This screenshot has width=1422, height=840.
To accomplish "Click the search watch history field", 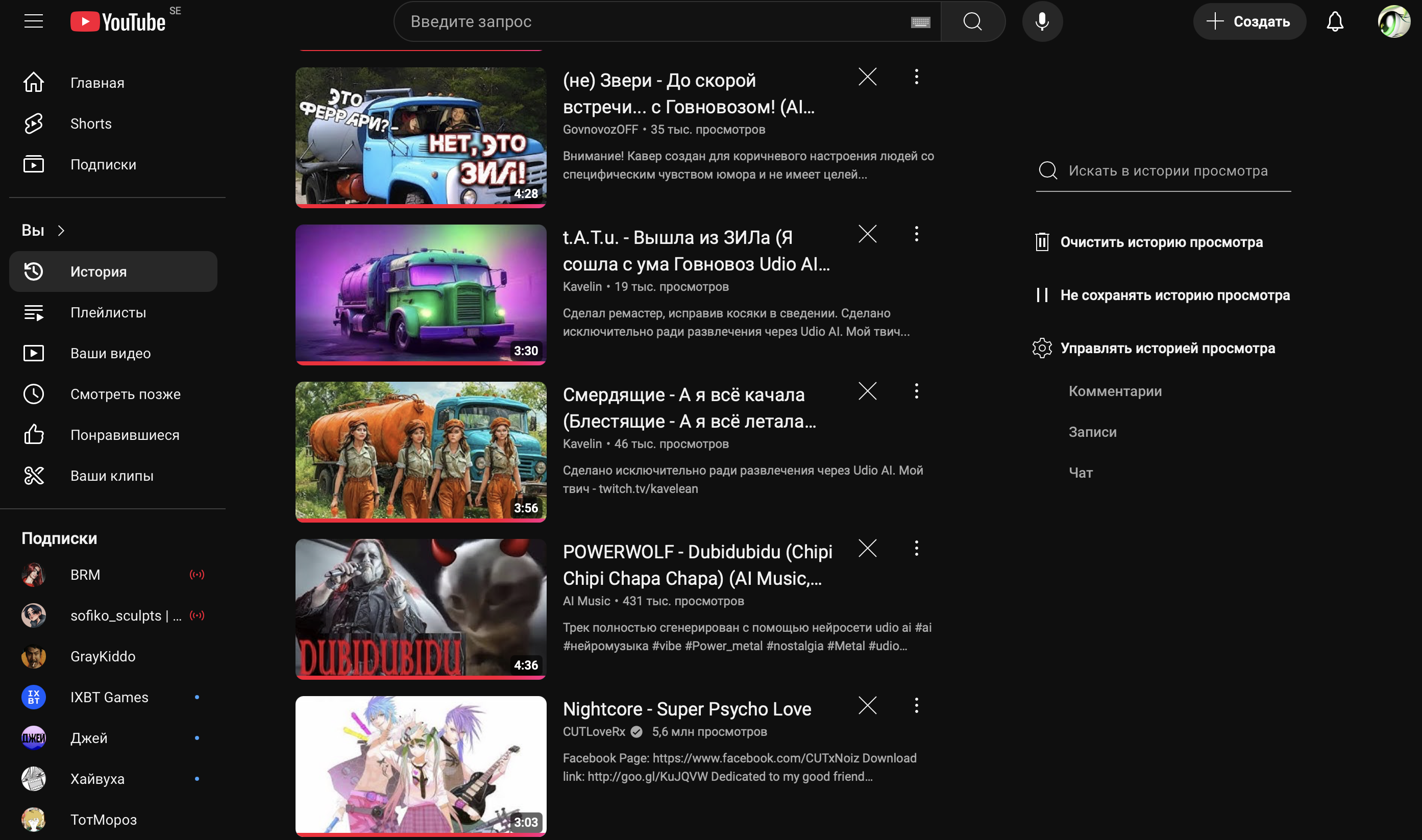I will (1167, 170).
